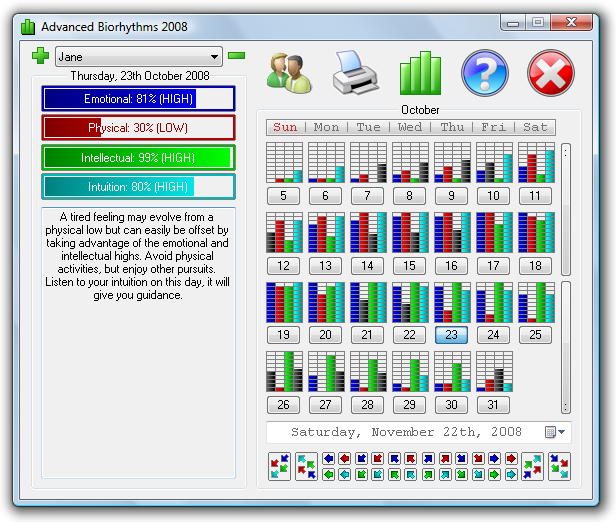Click the green left arrow button

pos(328,474)
